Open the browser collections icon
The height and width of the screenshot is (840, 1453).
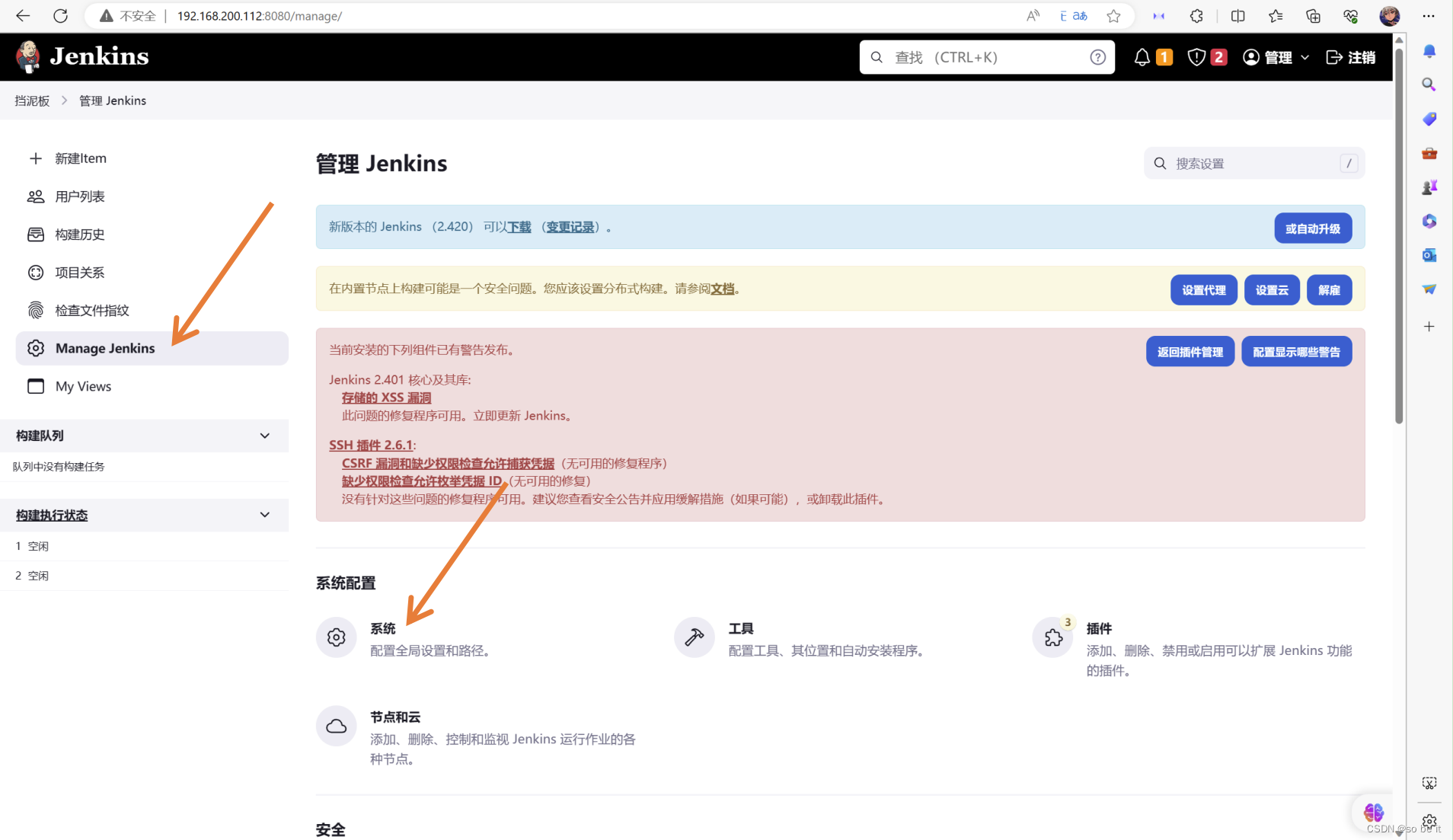pyautogui.click(x=1313, y=15)
